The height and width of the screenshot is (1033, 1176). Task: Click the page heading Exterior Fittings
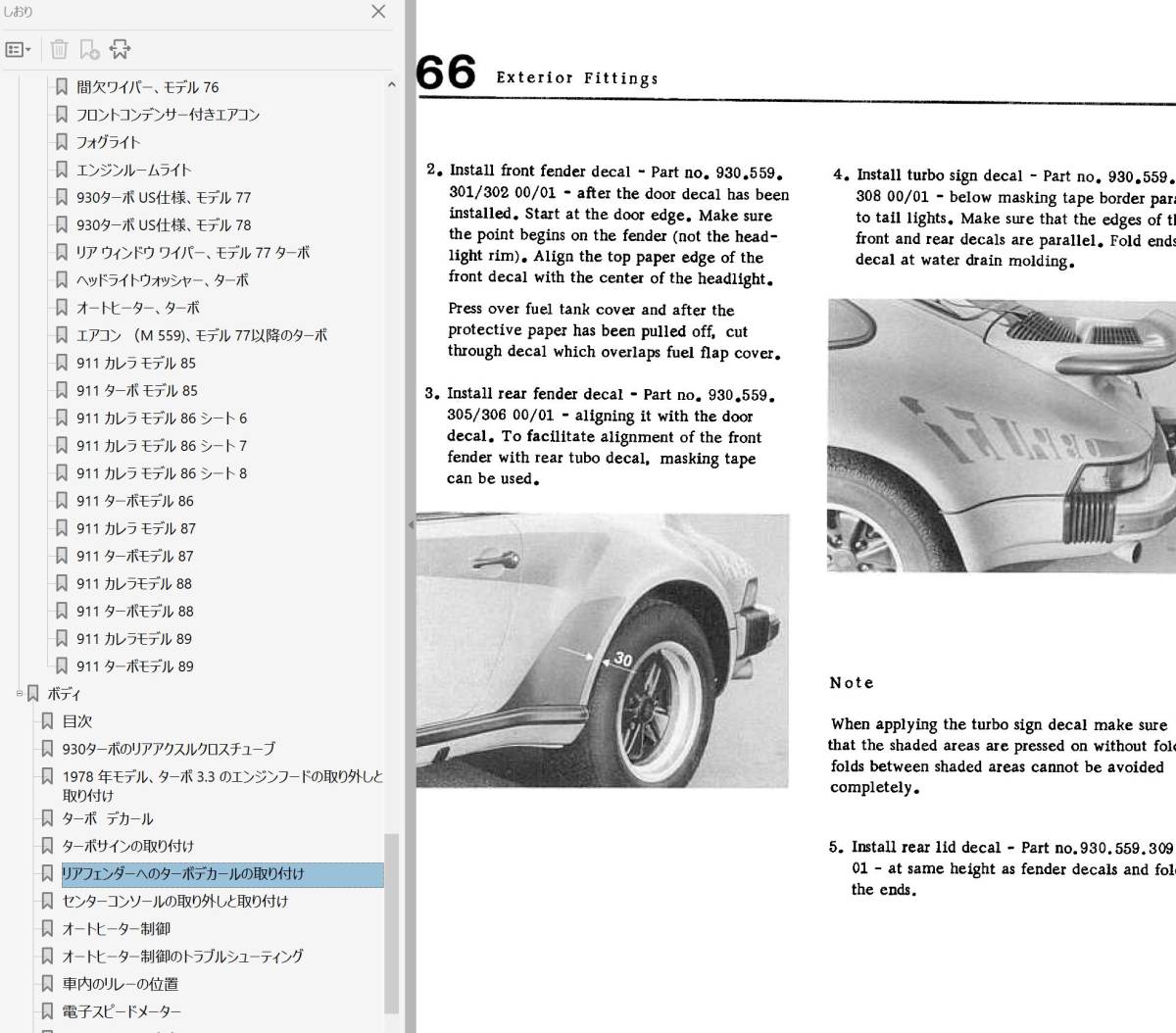coord(577,77)
